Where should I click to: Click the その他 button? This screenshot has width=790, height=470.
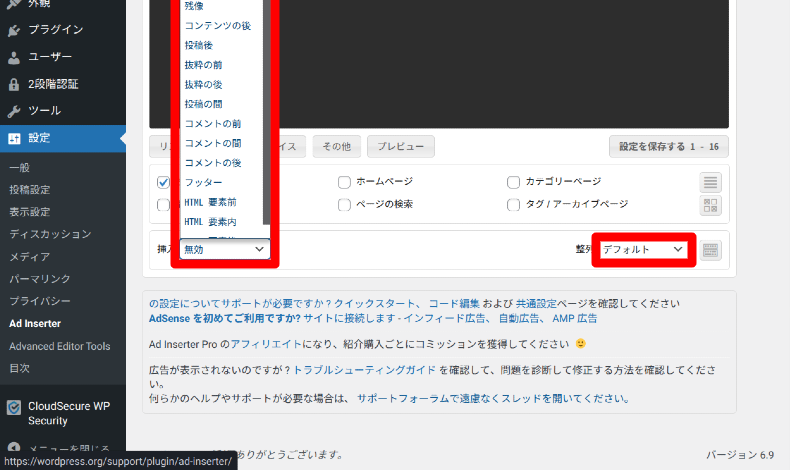(336, 147)
